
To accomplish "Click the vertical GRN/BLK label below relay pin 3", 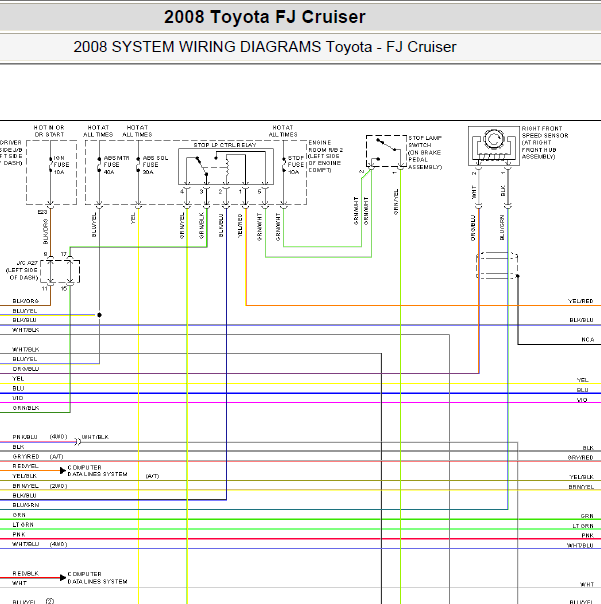I will click(201, 226).
